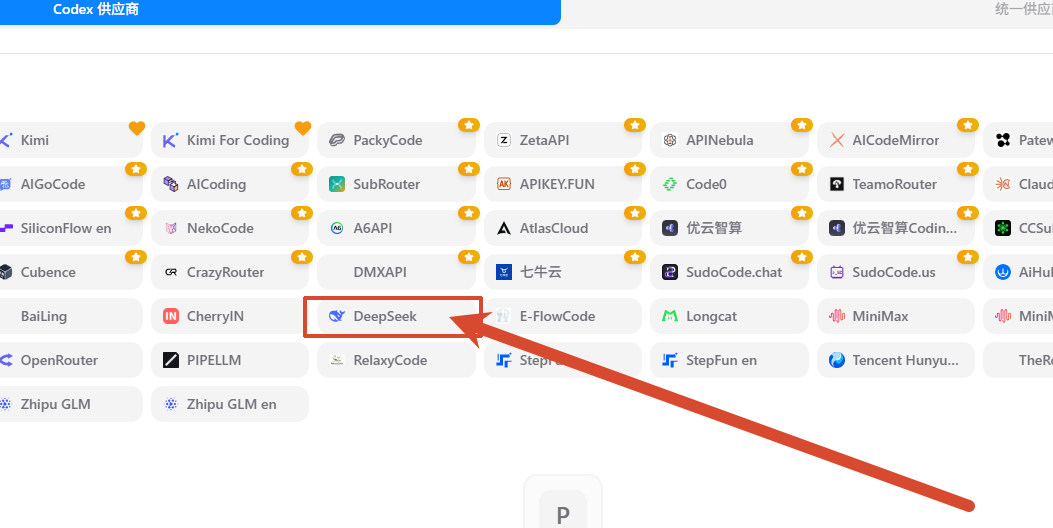Click the P avatar tile at bottom
Screen dimensions: 1053x528
[563, 509]
